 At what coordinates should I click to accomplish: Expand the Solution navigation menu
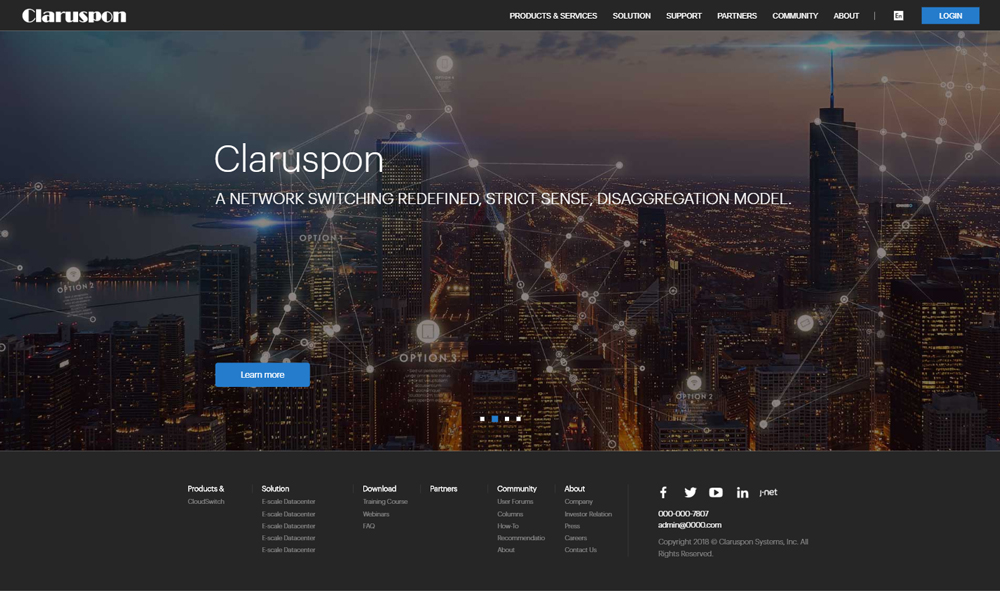coord(631,16)
